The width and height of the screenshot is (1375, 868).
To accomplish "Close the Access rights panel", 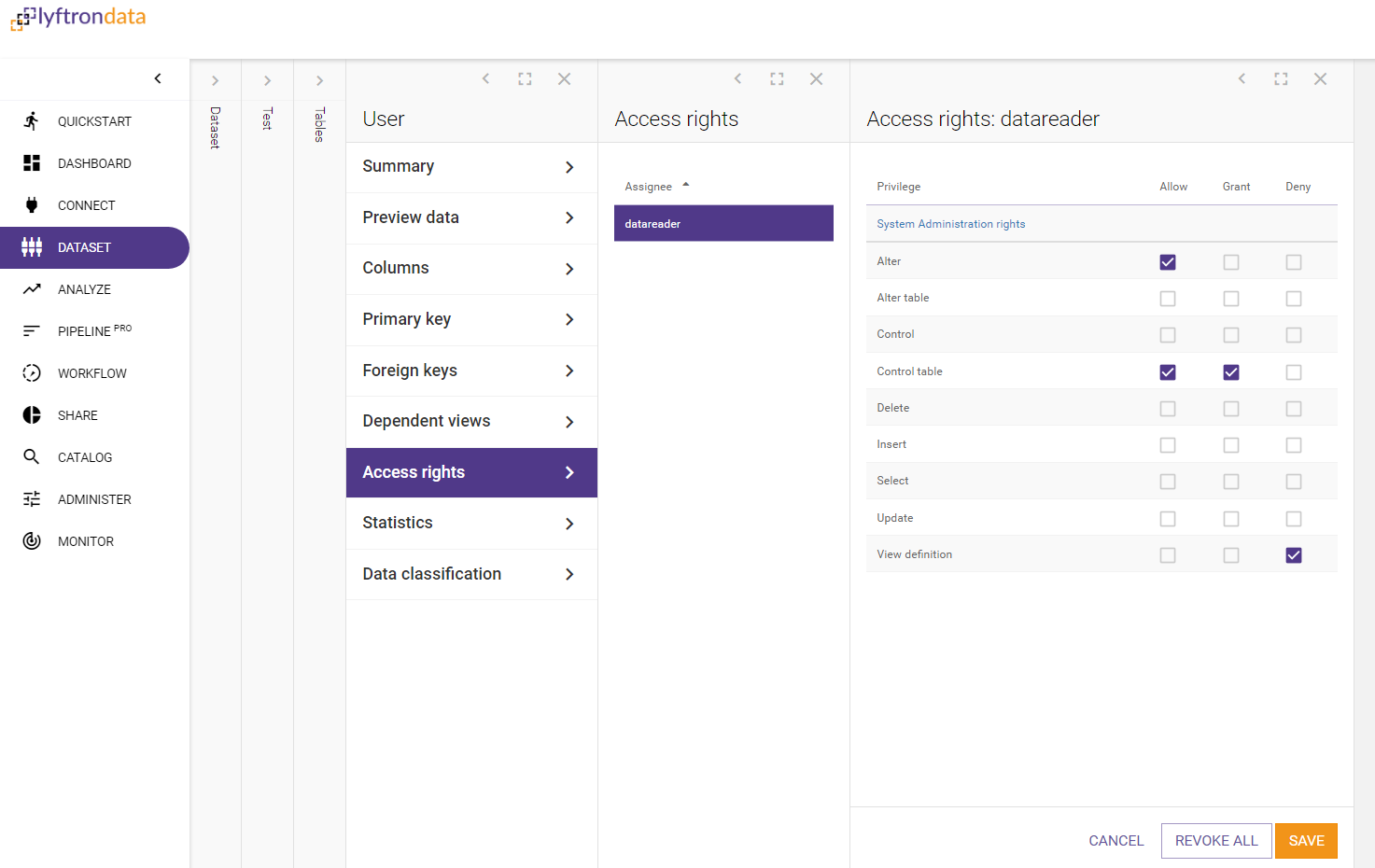I will [816, 79].
